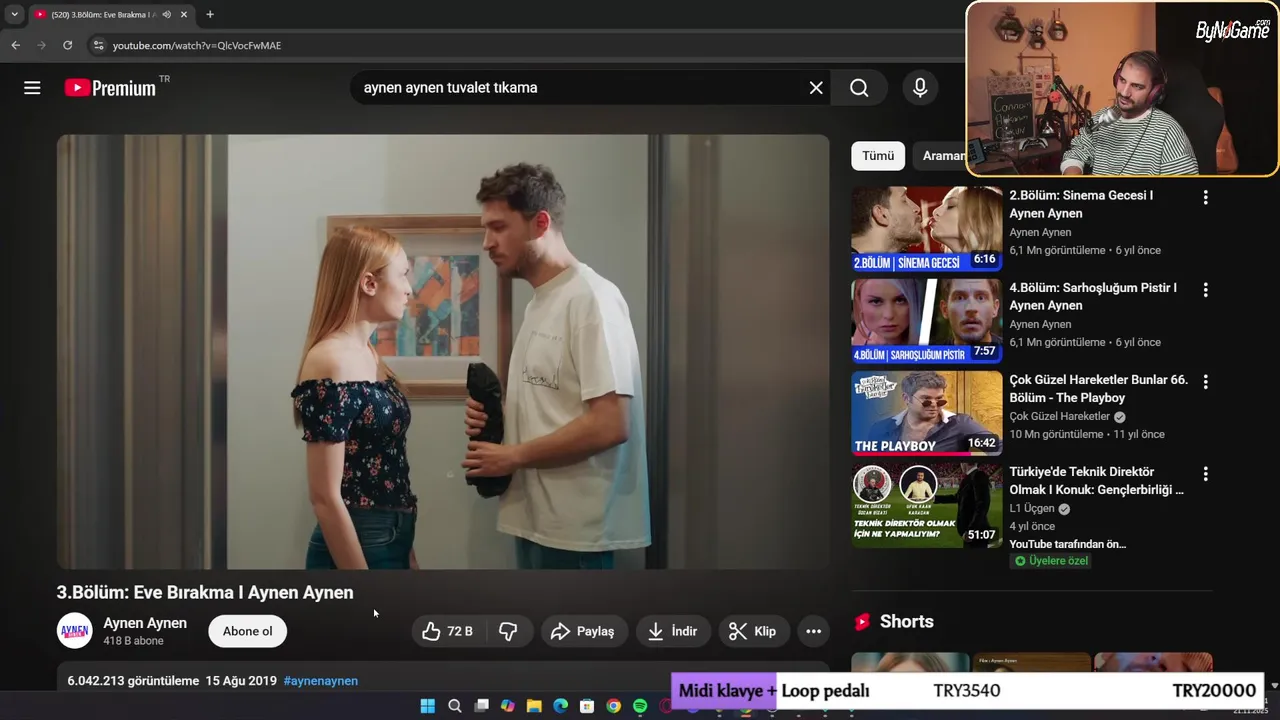Open the title '2.Bölüm: Sinema Gecesi I Aynen Aynen'
This screenshot has width=1280, height=720.
click(x=1081, y=205)
